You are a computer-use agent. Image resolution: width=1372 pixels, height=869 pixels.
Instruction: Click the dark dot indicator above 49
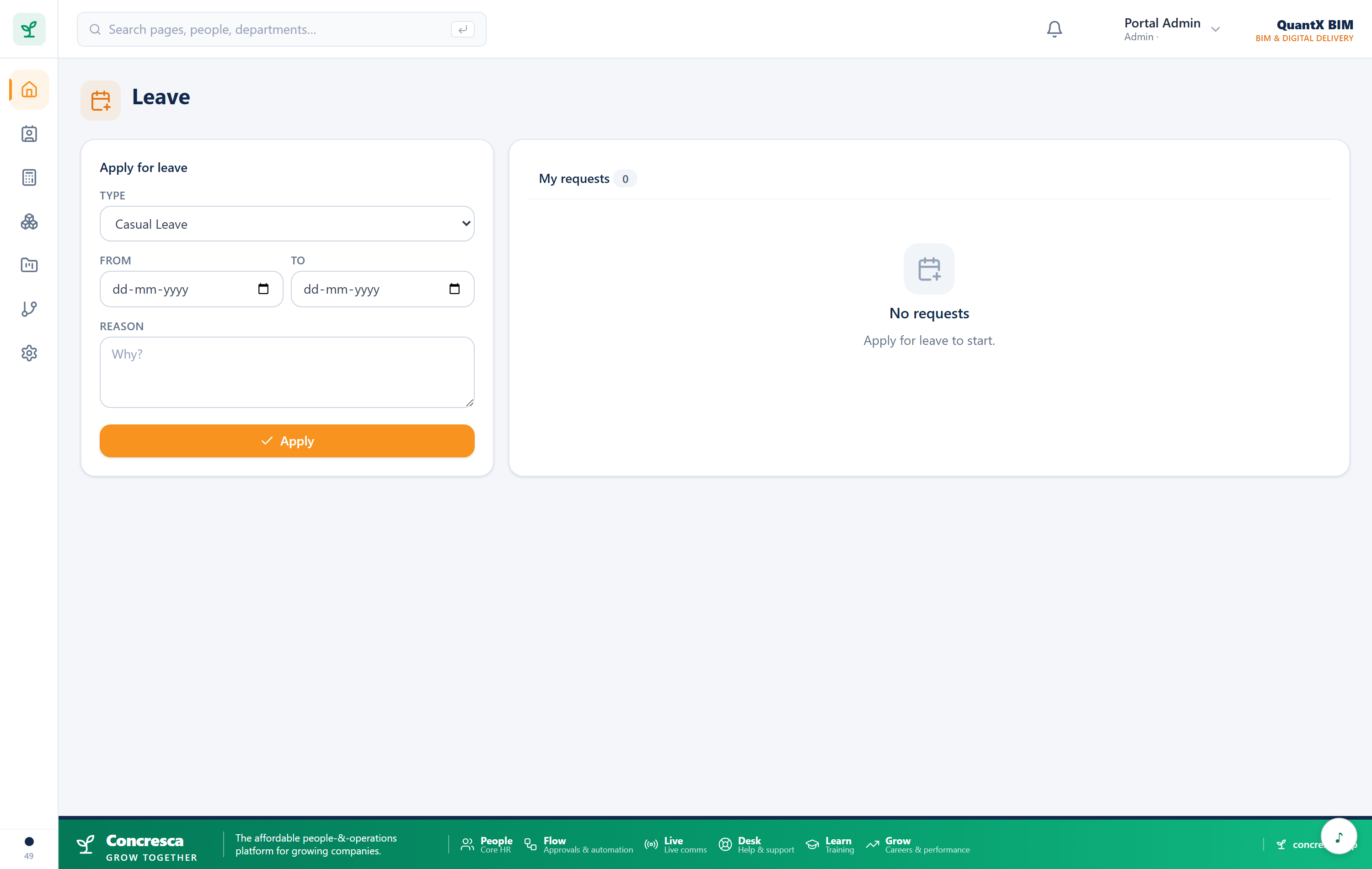[29, 841]
